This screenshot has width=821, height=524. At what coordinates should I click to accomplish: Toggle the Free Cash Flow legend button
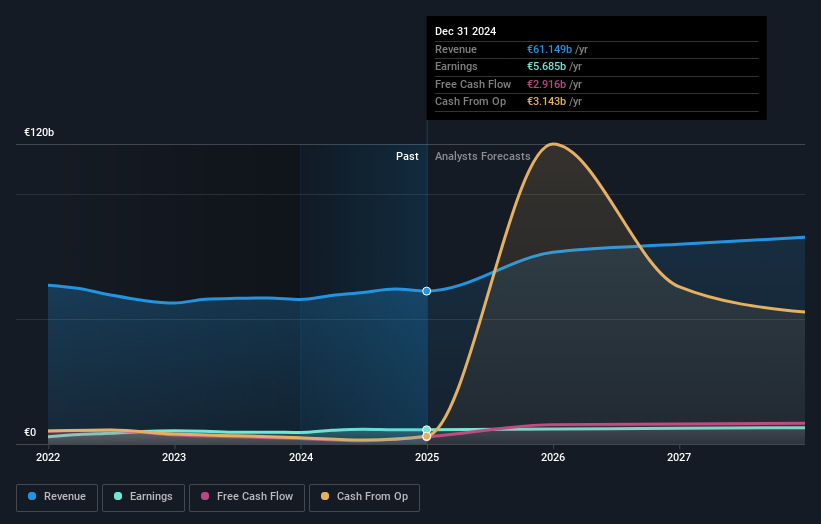[x=247, y=497]
